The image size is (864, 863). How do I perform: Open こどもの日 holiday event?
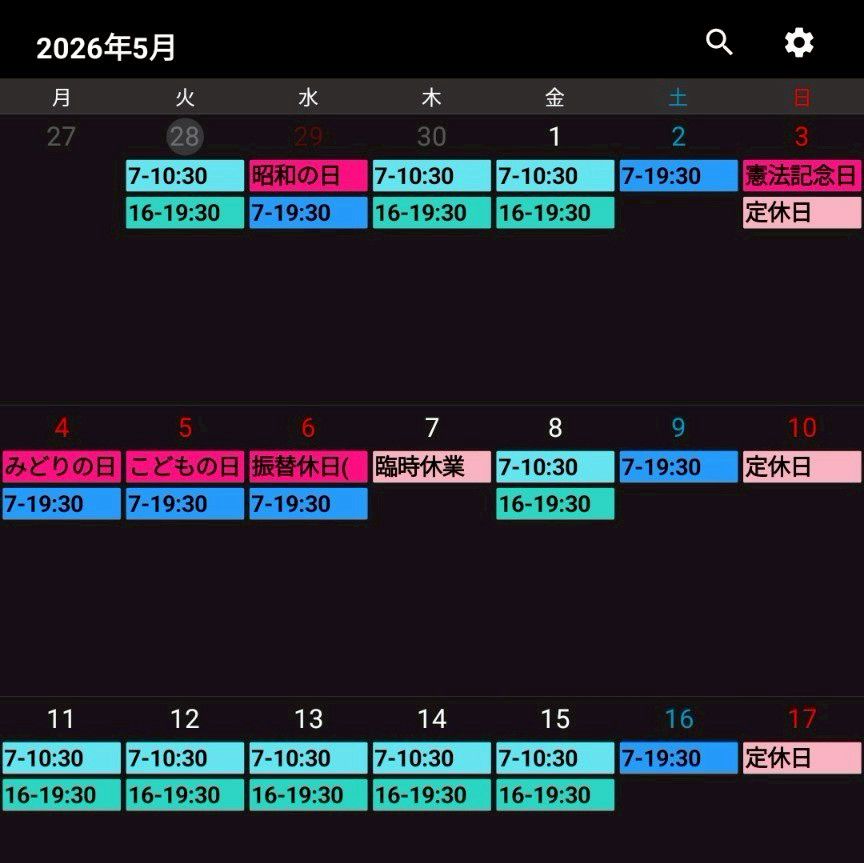[x=185, y=467]
